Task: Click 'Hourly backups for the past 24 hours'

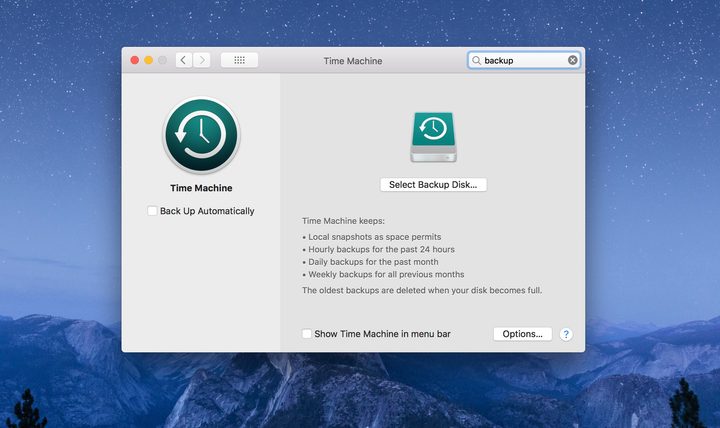Action: pyautogui.click(x=378, y=249)
